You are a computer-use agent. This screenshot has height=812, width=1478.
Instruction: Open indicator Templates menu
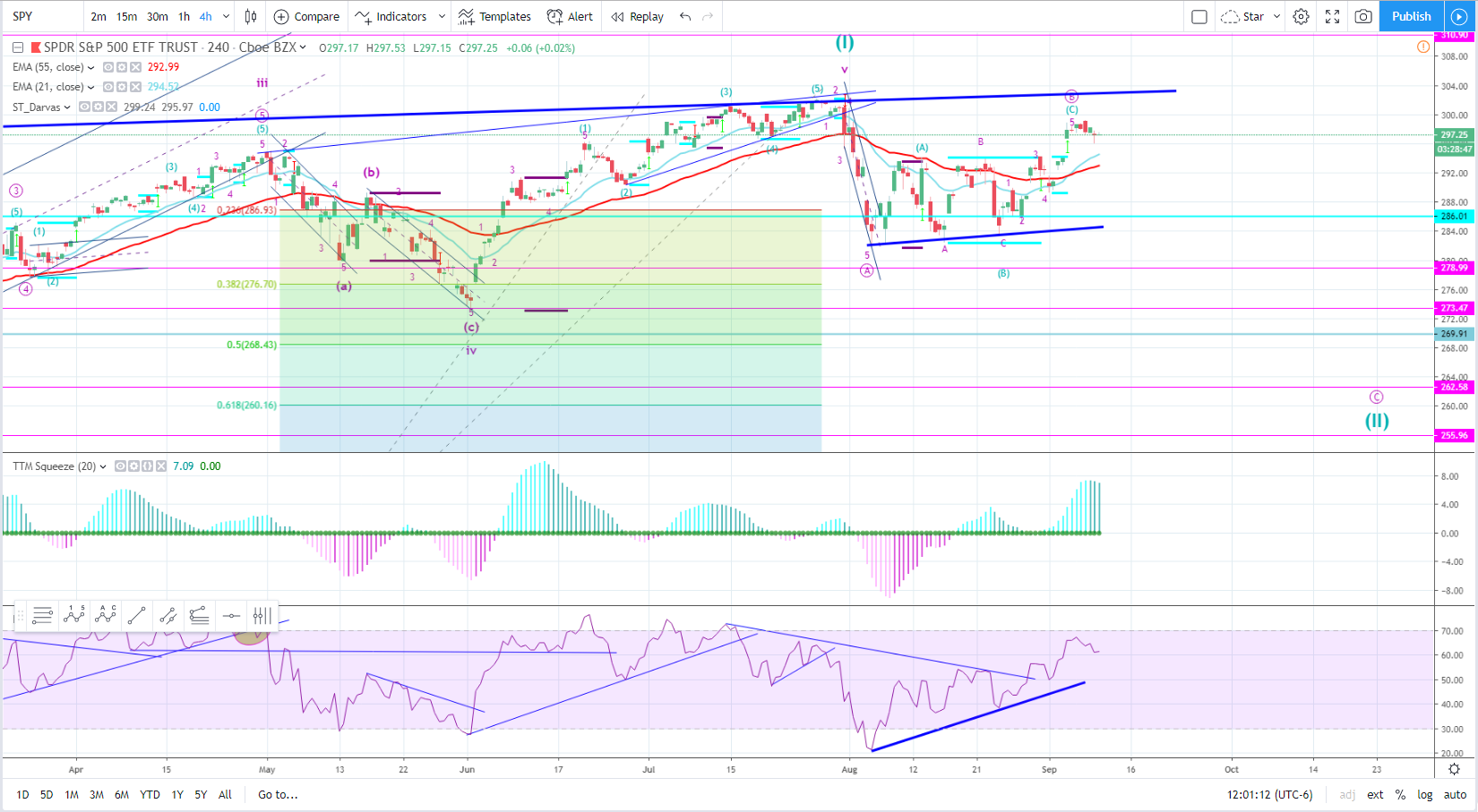(494, 16)
